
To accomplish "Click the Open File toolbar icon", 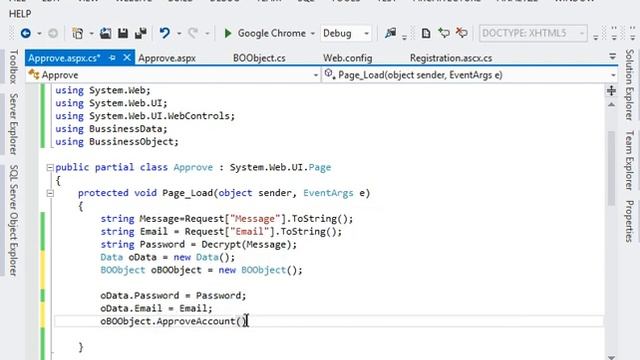I will [x=105, y=33].
